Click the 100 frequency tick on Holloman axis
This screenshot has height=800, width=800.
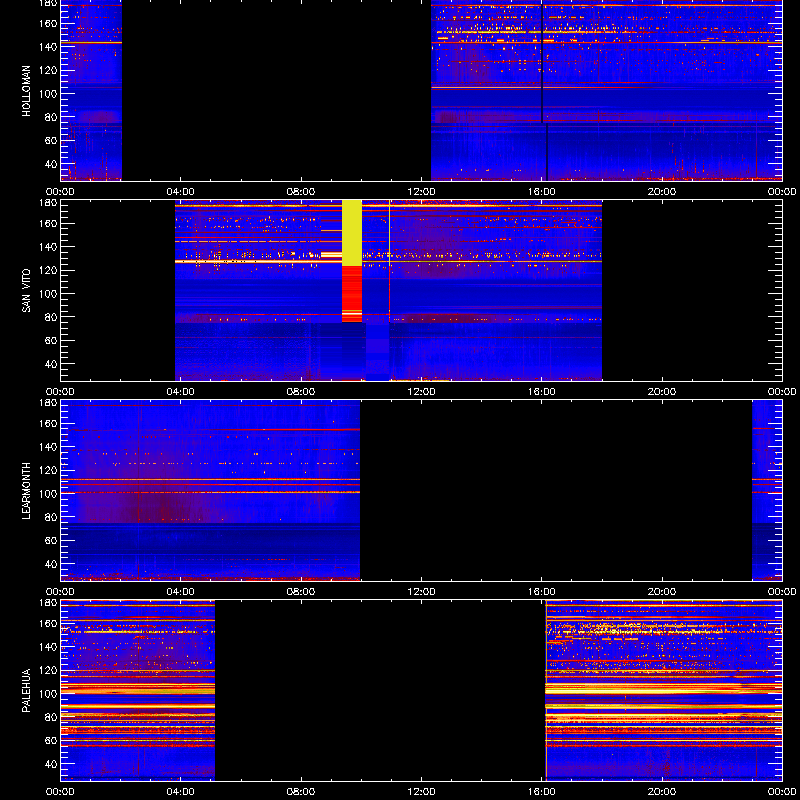click(49, 94)
